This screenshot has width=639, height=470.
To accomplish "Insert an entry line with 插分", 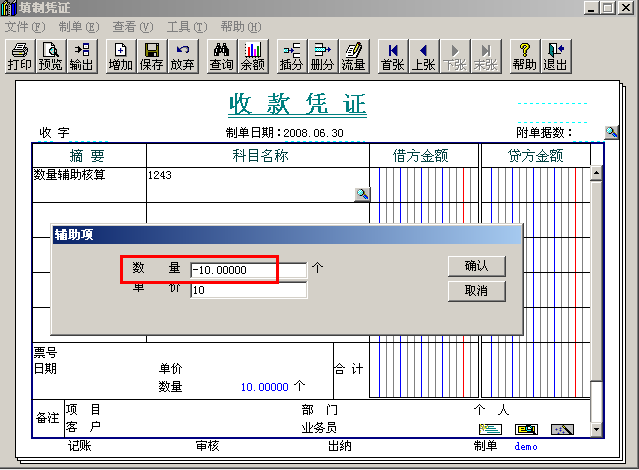I will (x=292, y=56).
